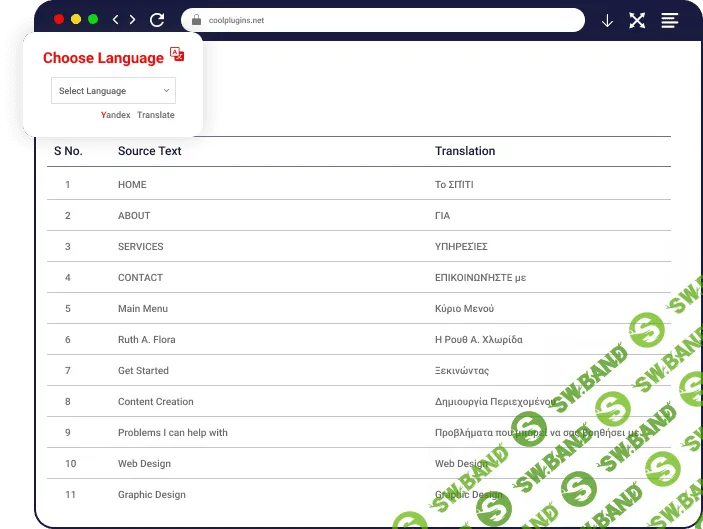The height and width of the screenshot is (529, 703).
Task: Select the Content Creation source text
Action: click(x=156, y=402)
